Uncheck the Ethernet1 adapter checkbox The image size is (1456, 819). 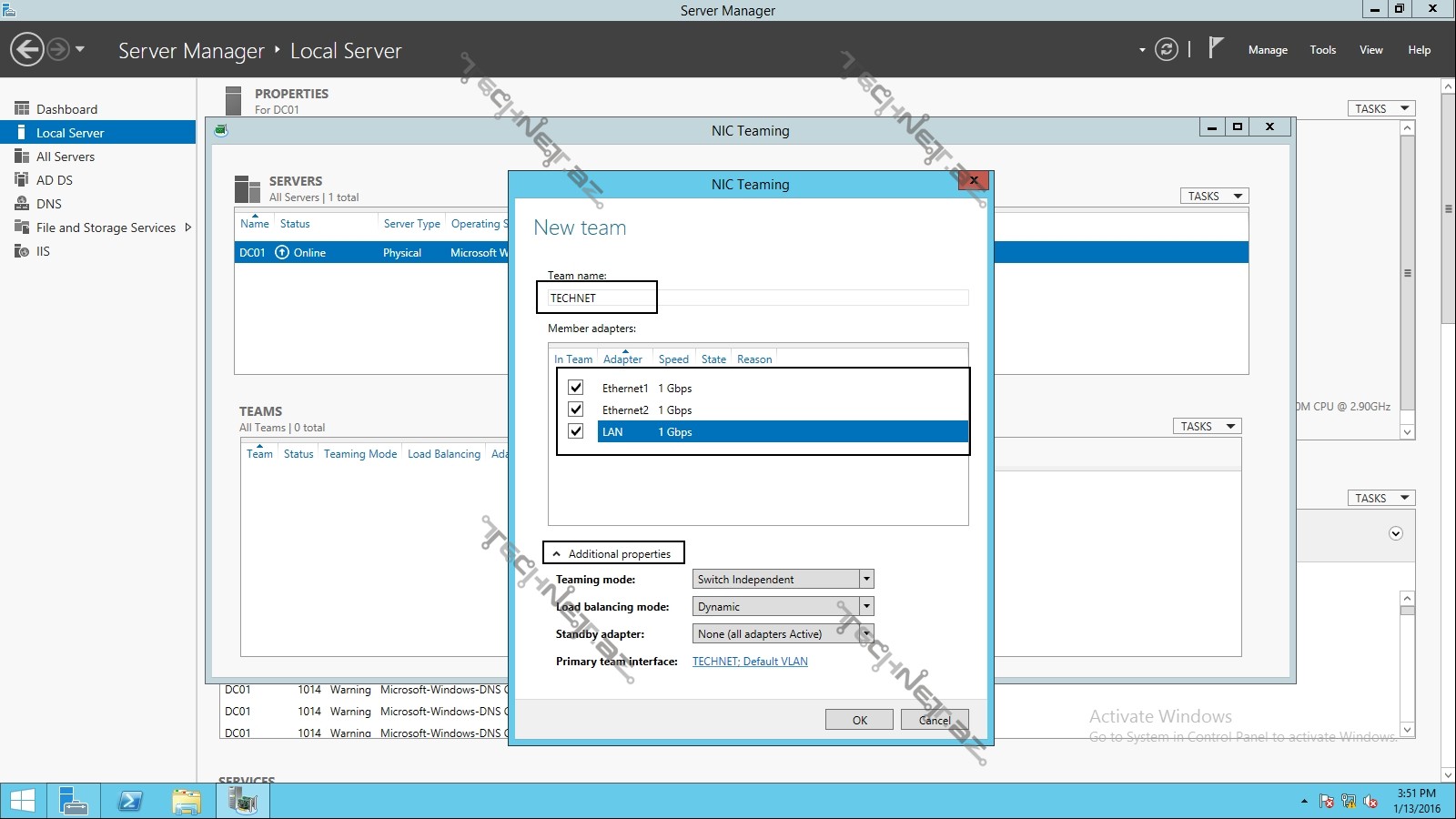575,388
